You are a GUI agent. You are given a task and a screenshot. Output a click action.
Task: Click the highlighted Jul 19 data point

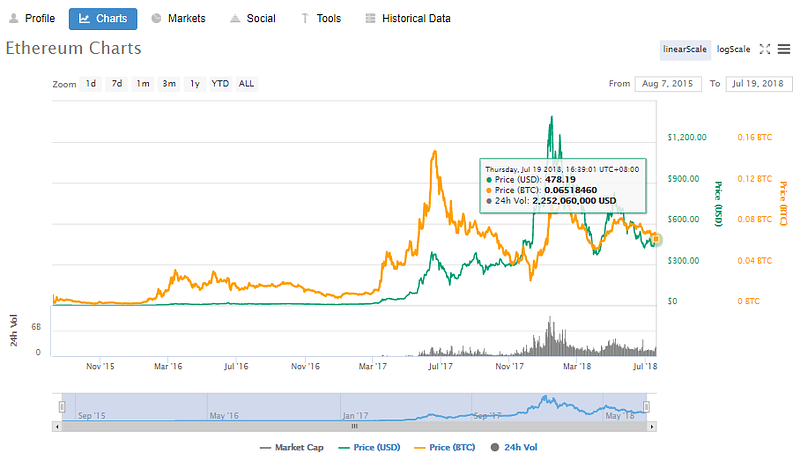pyautogui.click(x=656, y=239)
